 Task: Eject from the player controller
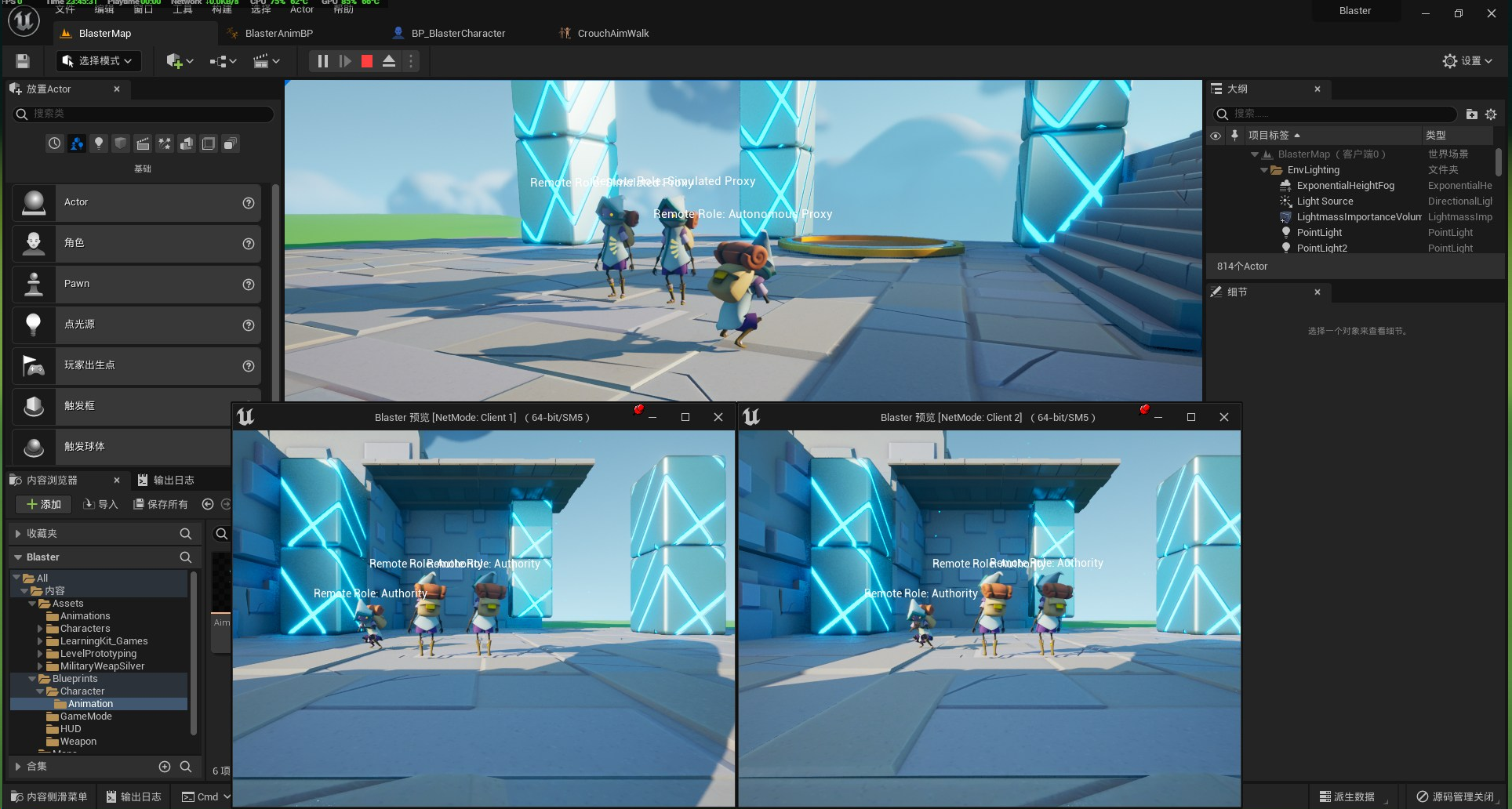(388, 61)
